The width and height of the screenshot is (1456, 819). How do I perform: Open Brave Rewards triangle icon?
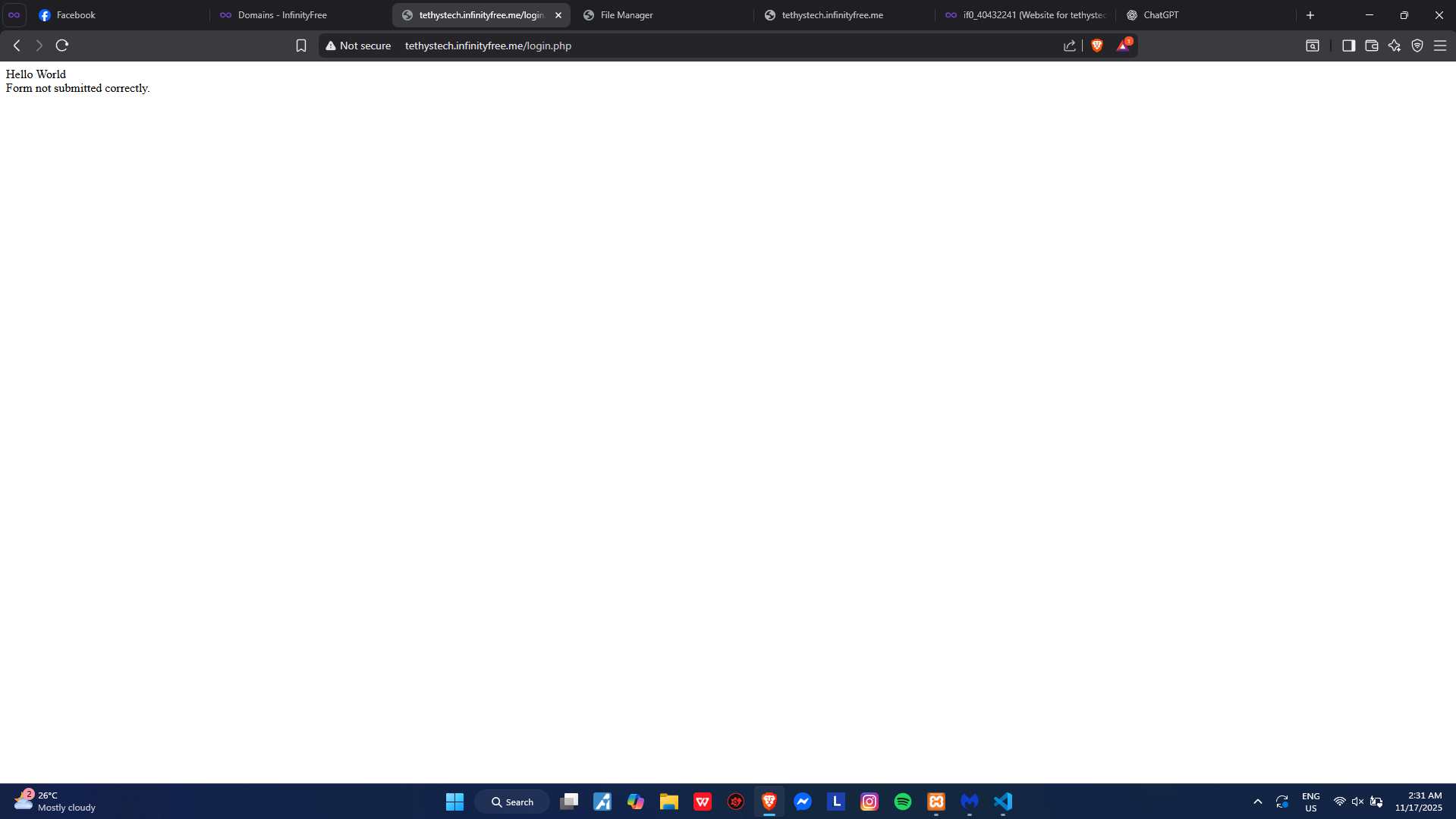coord(1123,46)
